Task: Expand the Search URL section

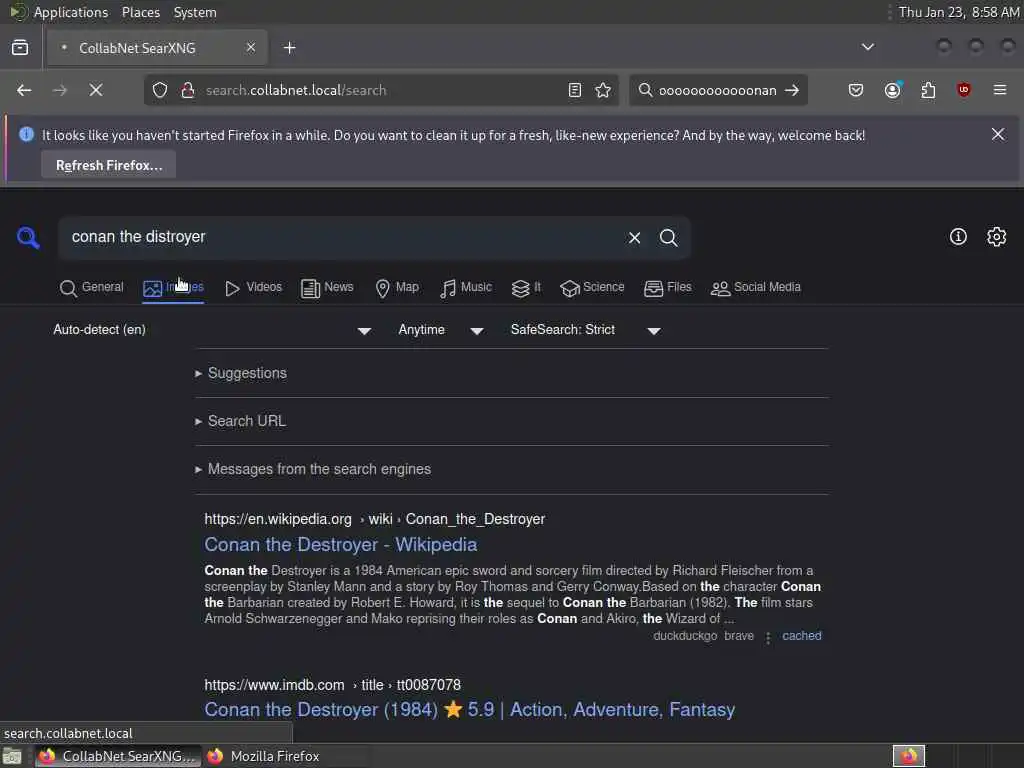Action: coord(240,421)
